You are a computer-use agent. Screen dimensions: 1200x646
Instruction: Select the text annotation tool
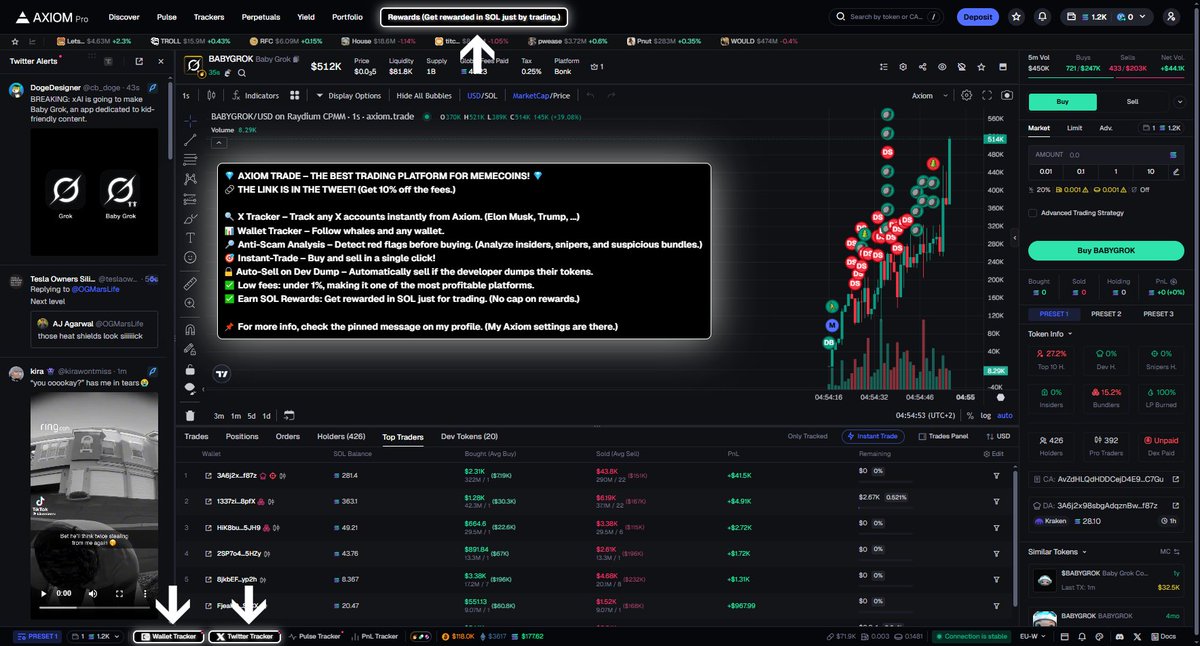click(x=190, y=238)
